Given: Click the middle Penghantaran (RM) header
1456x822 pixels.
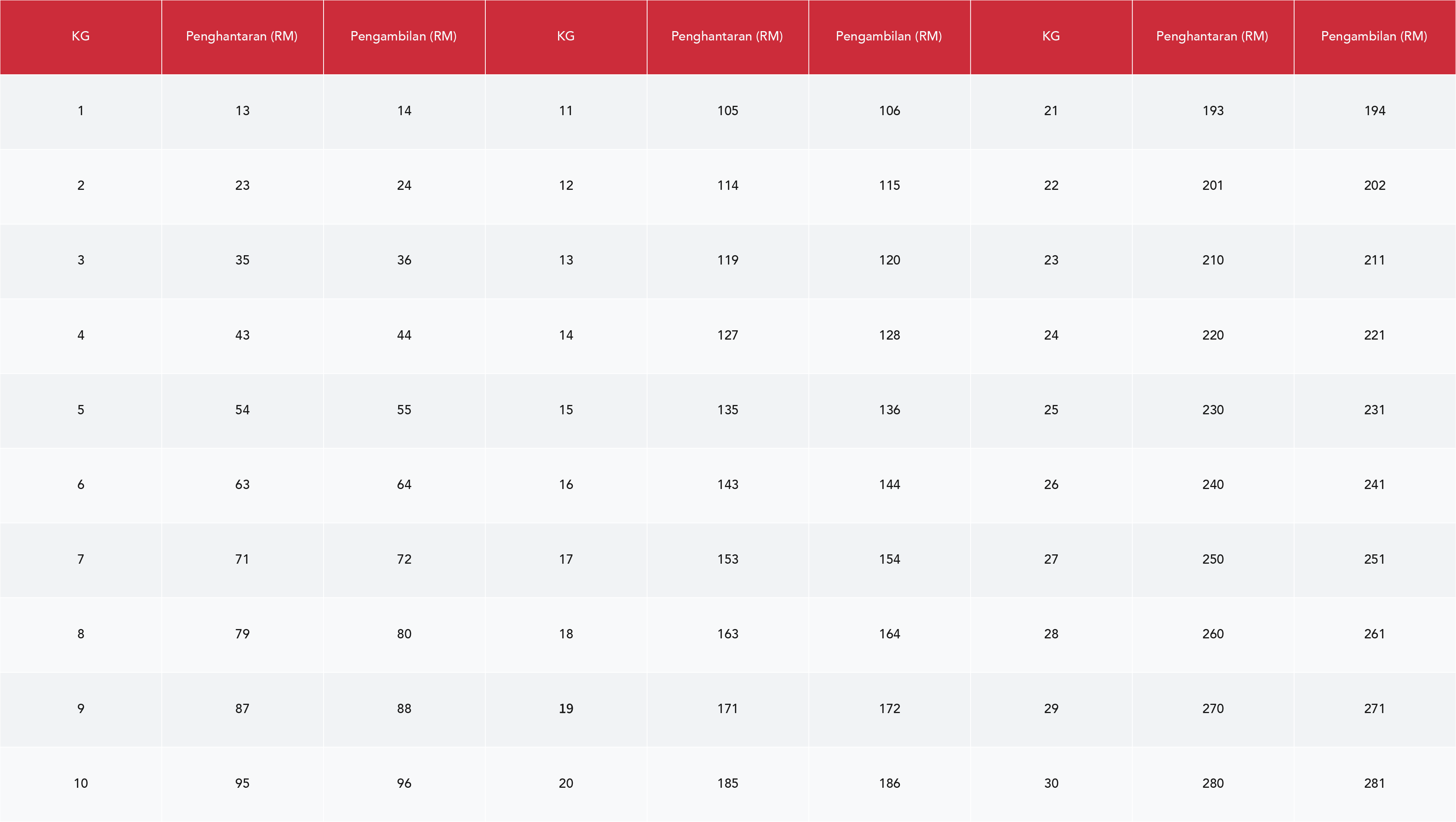Looking at the screenshot, I should point(727,36).
